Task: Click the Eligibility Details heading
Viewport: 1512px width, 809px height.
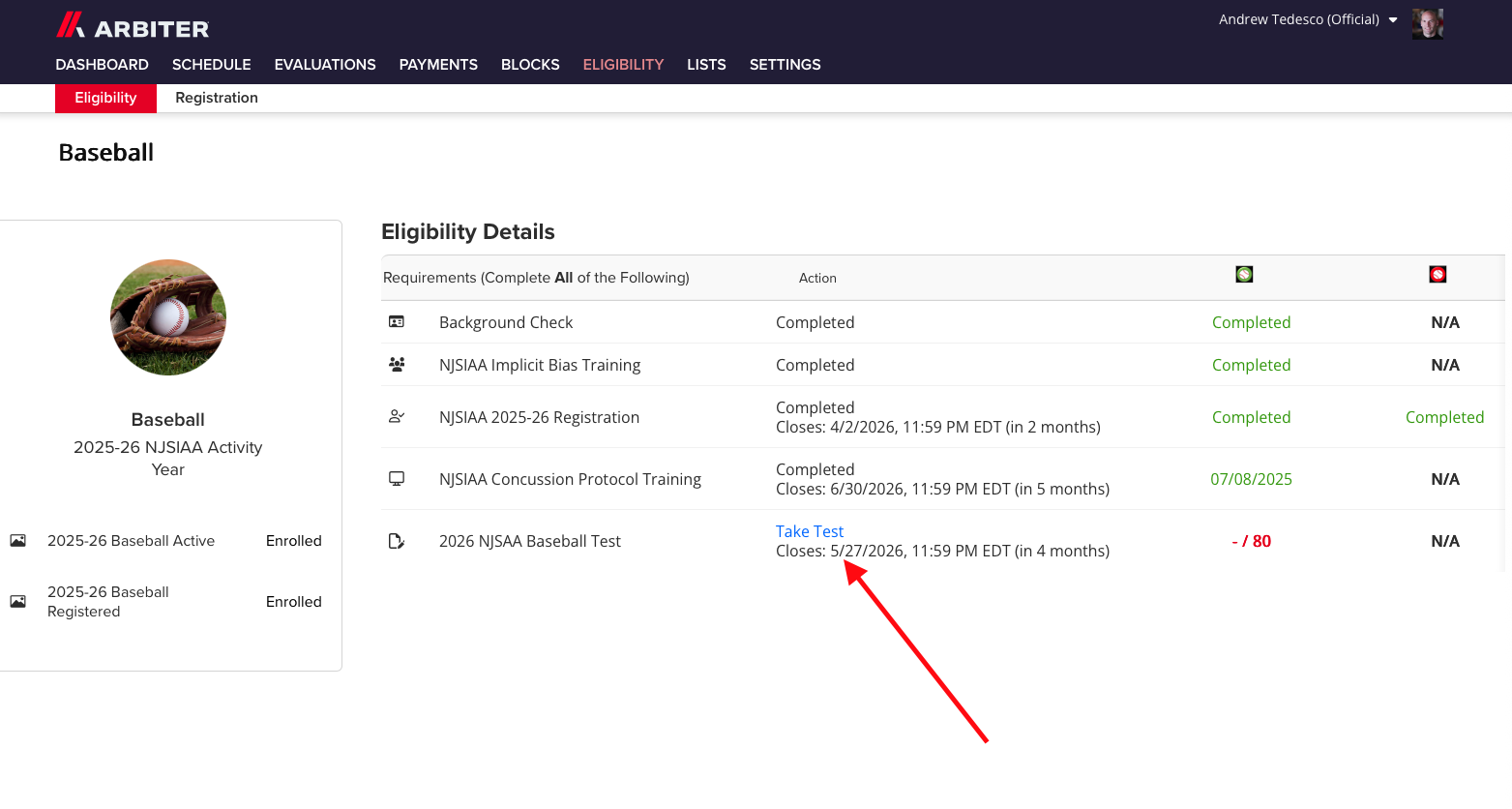Action: [x=468, y=232]
